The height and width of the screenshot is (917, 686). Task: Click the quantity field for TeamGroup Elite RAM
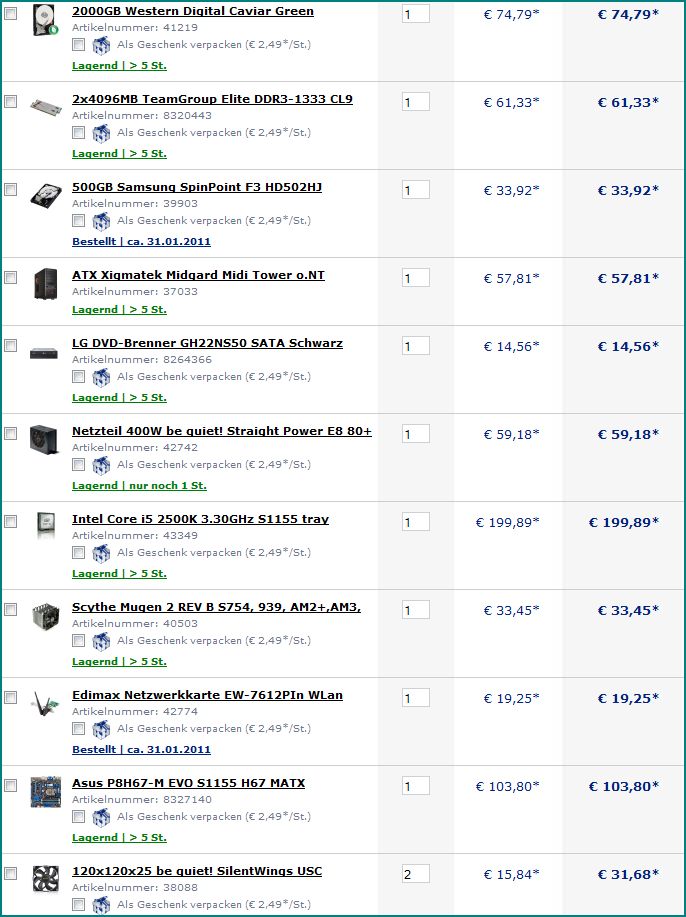(x=415, y=102)
